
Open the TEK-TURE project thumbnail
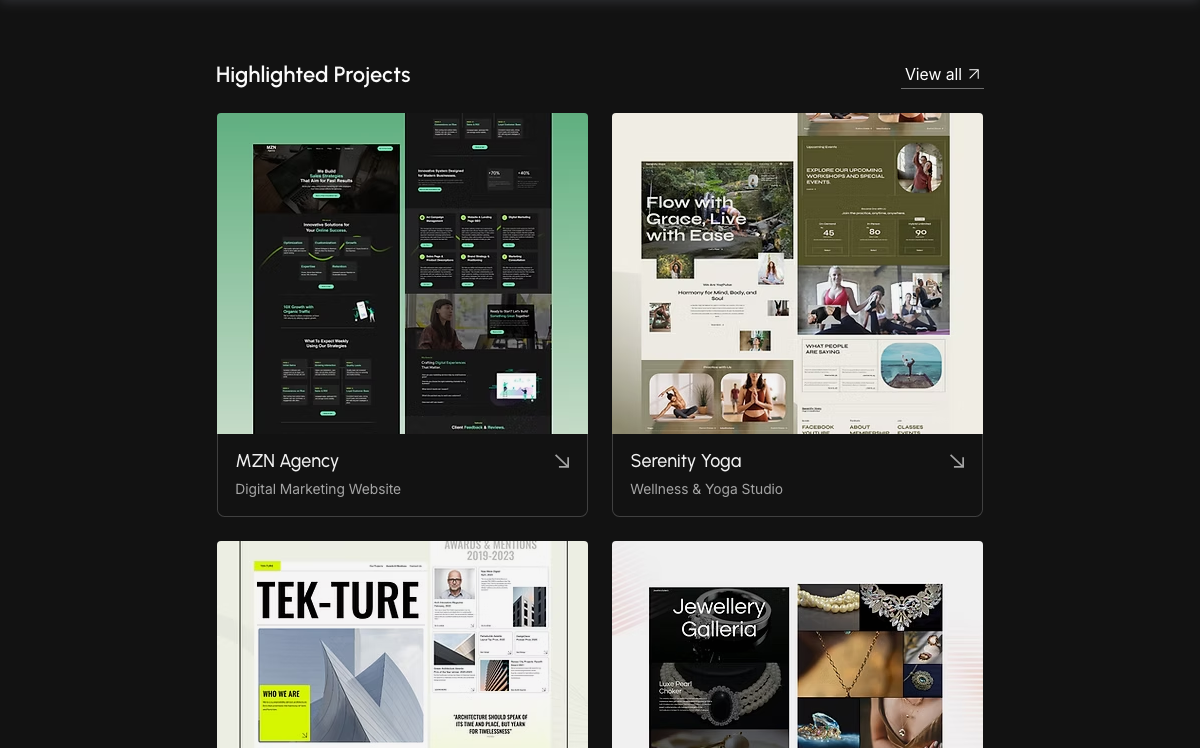pos(402,644)
